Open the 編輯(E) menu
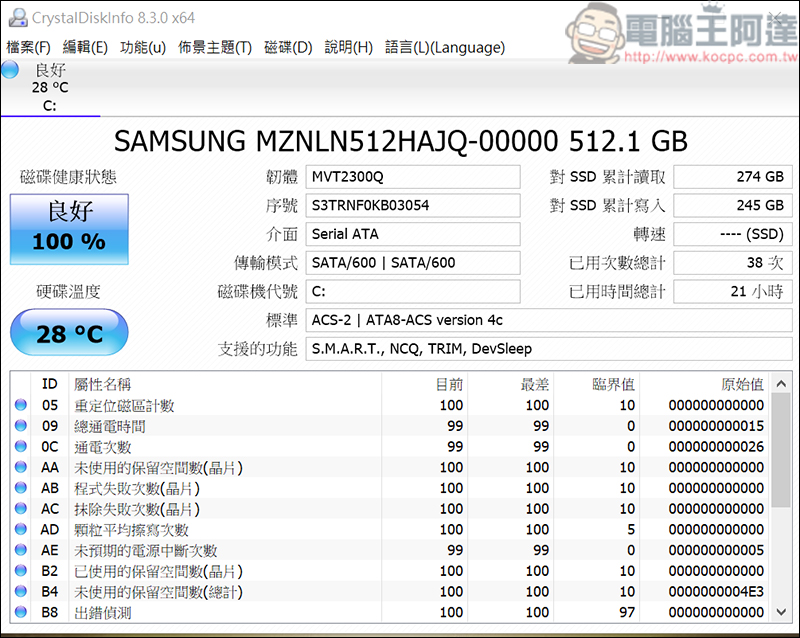The width and height of the screenshot is (800, 638). (85, 47)
